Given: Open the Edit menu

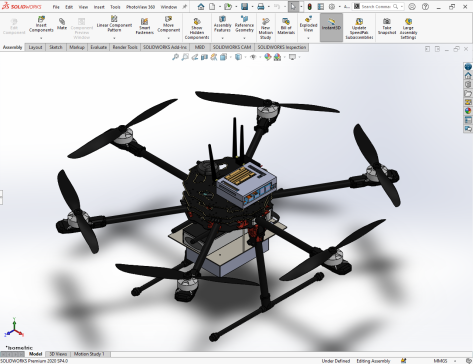Looking at the screenshot, I should pyautogui.click(x=69, y=7).
